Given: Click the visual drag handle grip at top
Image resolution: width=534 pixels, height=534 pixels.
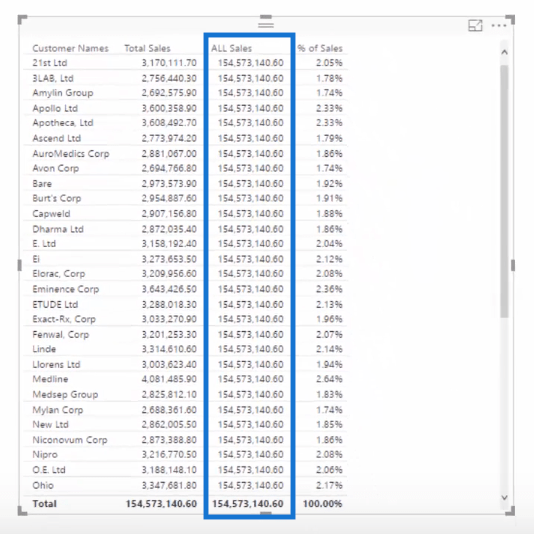Looking at the screenshot, I should [x=266, y=25].
